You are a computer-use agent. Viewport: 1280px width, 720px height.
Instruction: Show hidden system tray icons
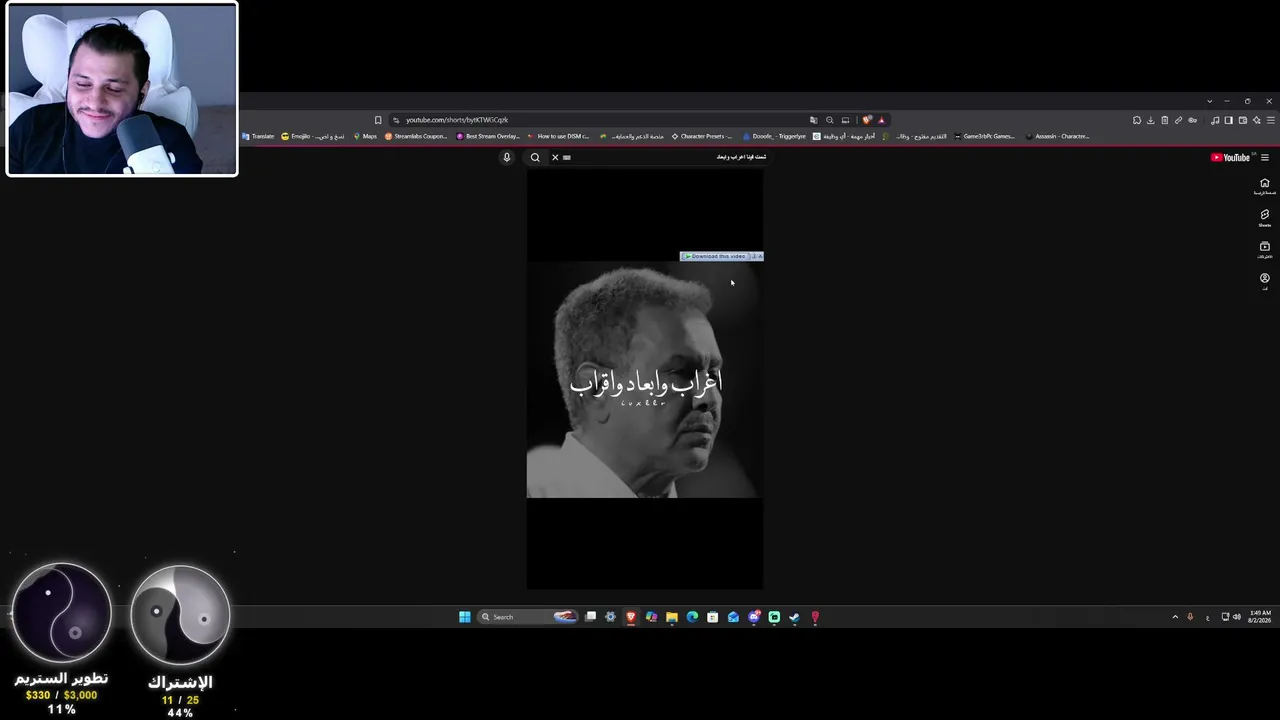pyautogui.click(x=1175, y=617)
